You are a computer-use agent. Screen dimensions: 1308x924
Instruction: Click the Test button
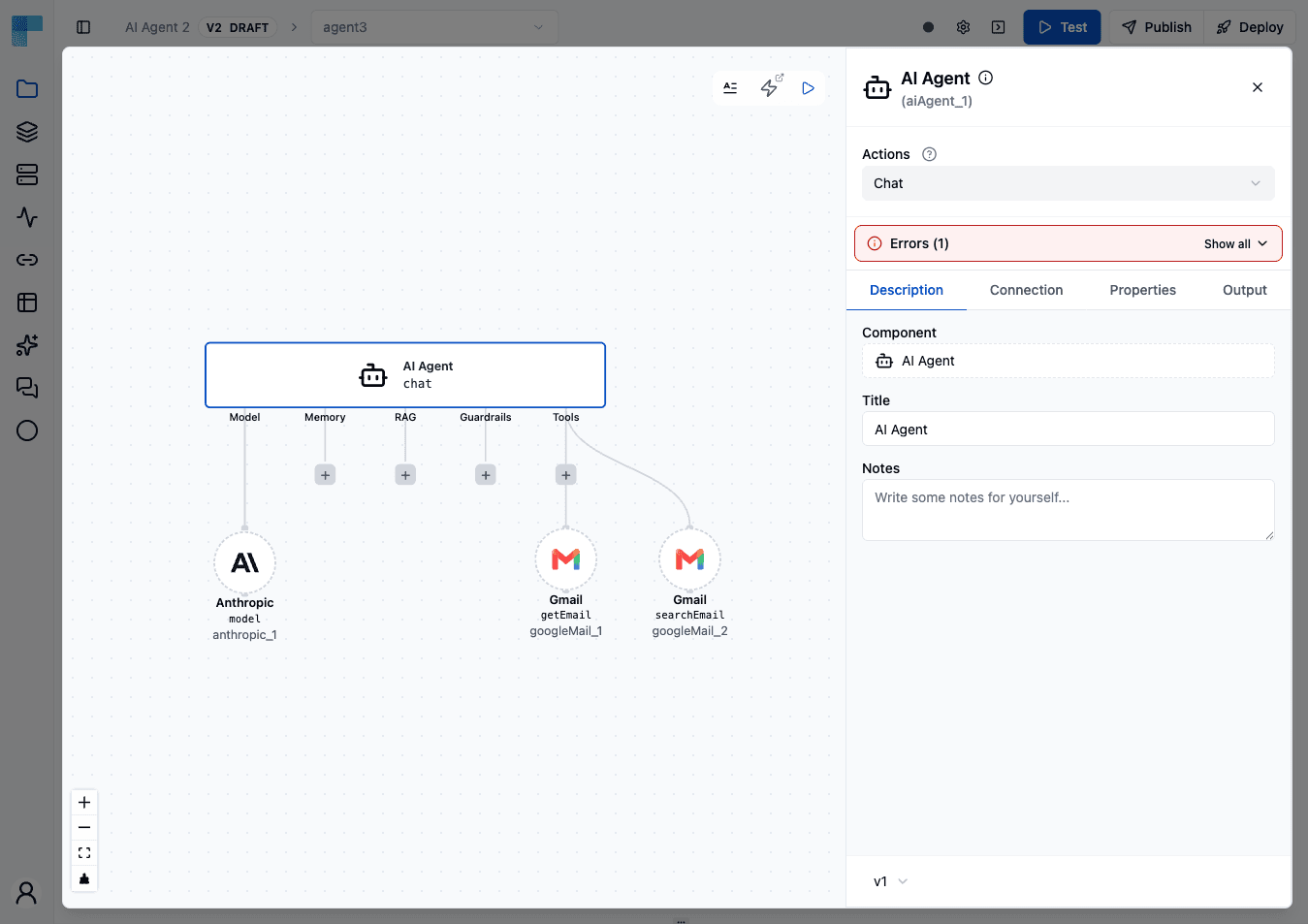[1062, 27]
